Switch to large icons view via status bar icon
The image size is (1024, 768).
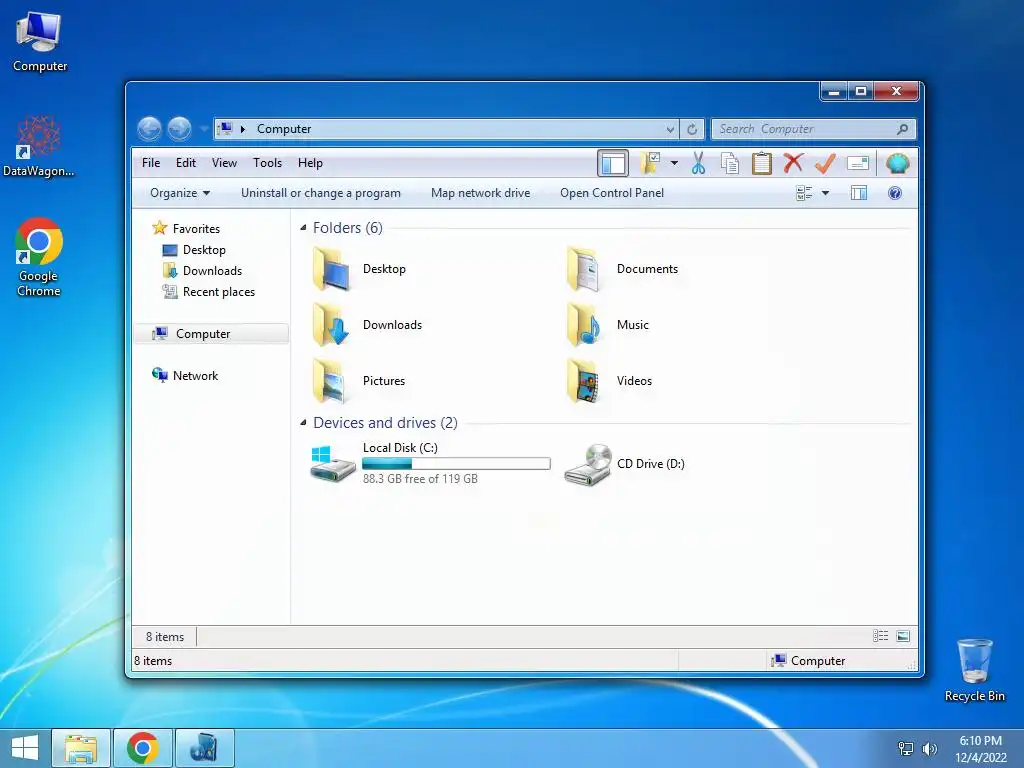pyautogui.click(x=903, y=636)
